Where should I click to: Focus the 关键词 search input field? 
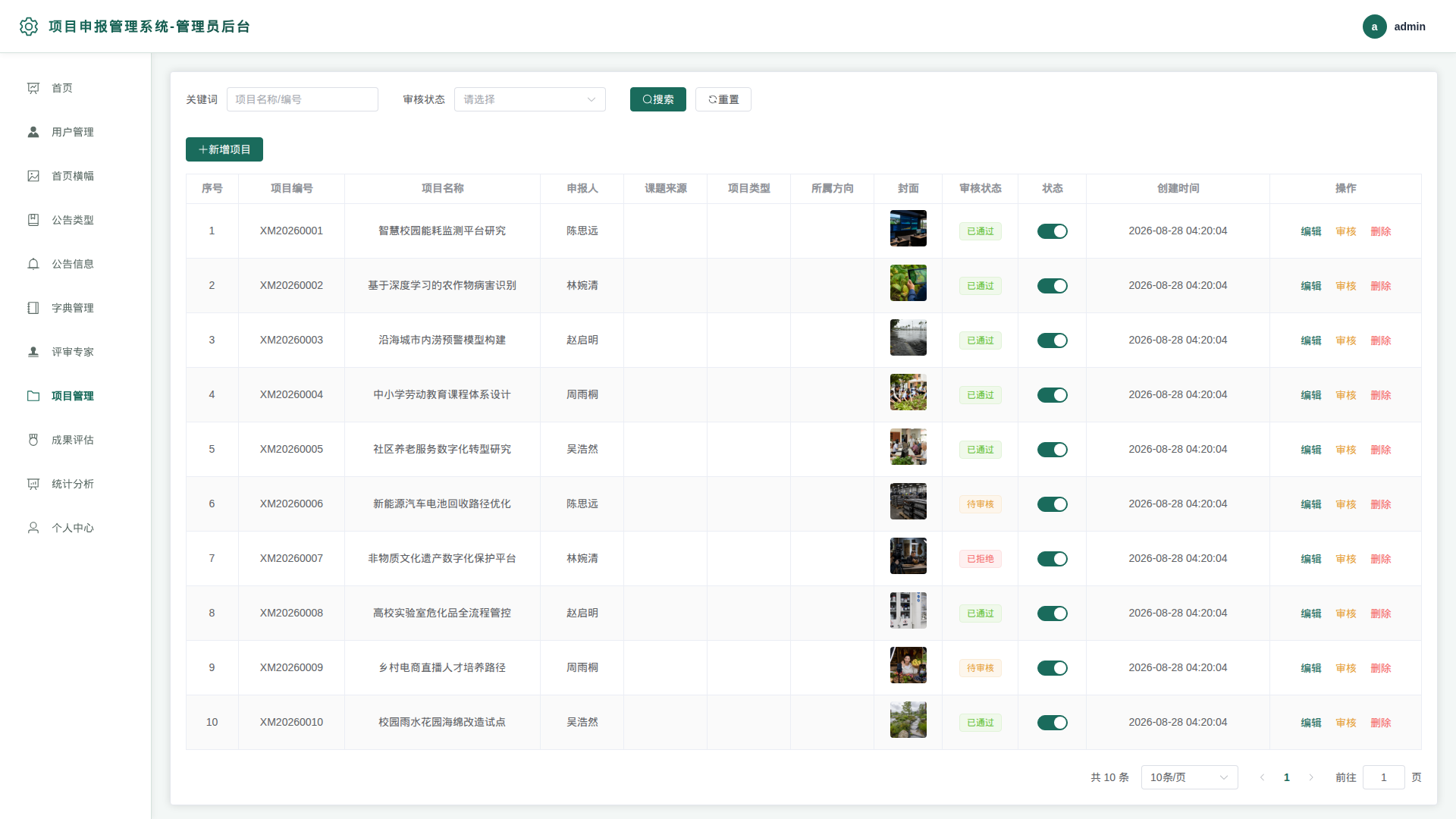(302, 99)
